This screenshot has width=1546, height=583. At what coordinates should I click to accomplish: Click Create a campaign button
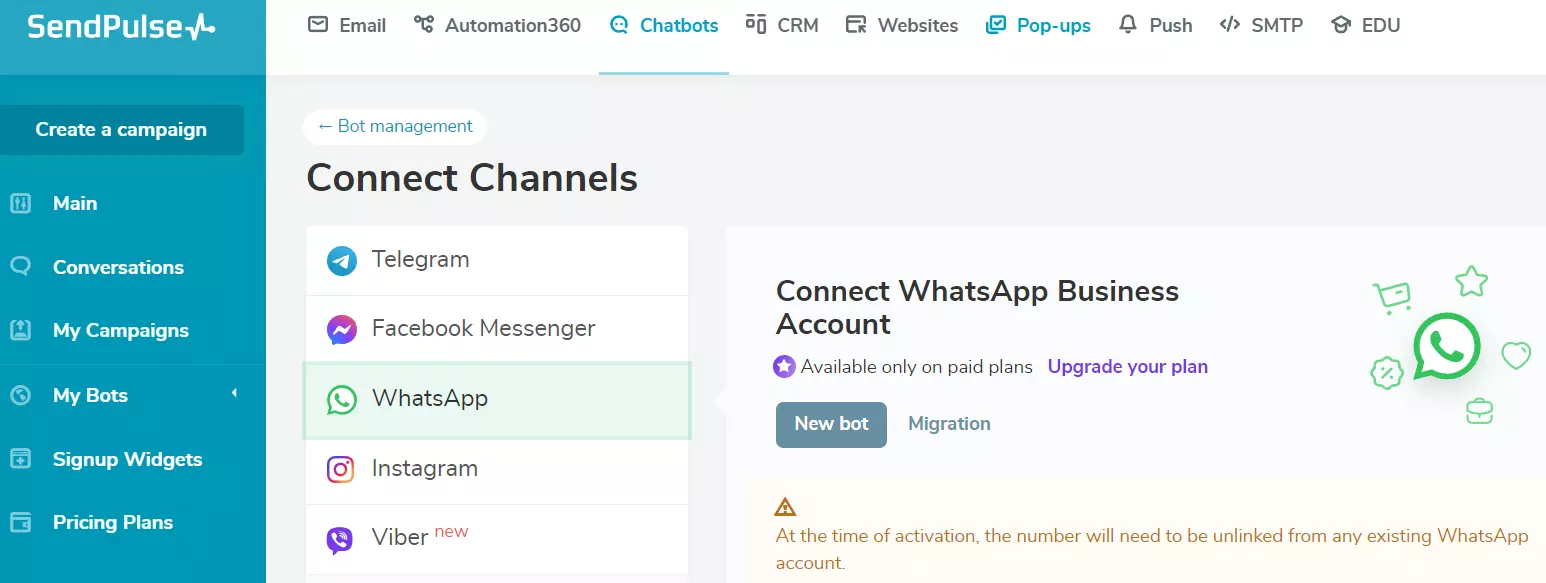(x=121, y=130)
